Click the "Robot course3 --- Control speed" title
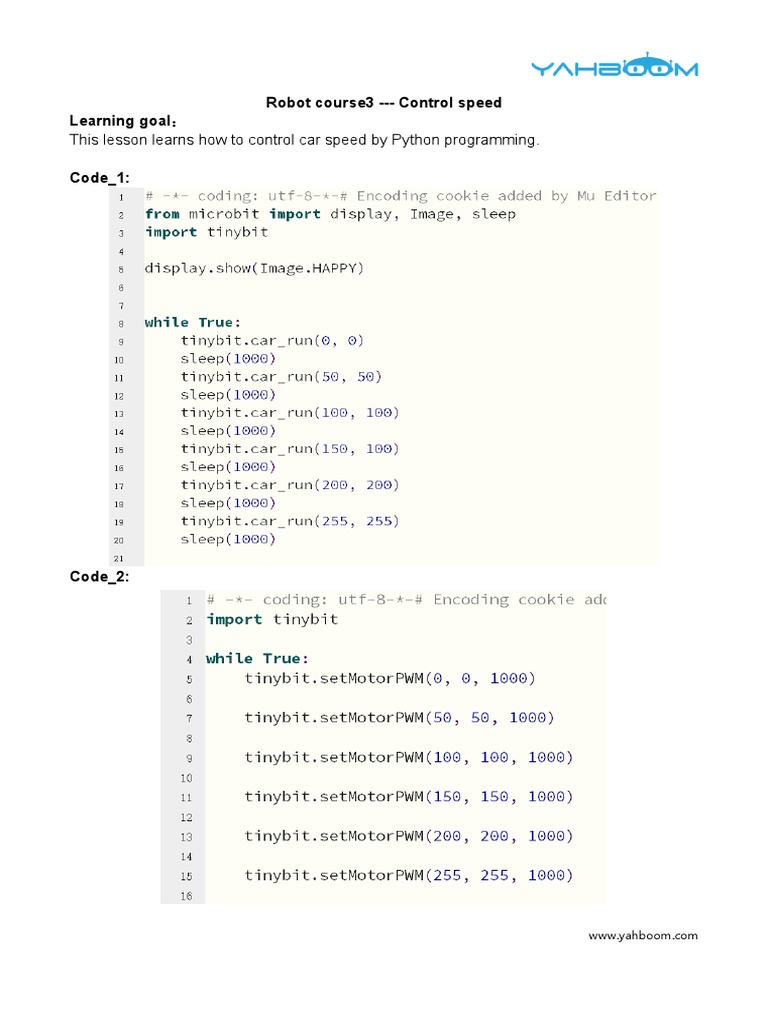Image resolution: width=768 pixels, height=1024 pixels. coord(383,102)
